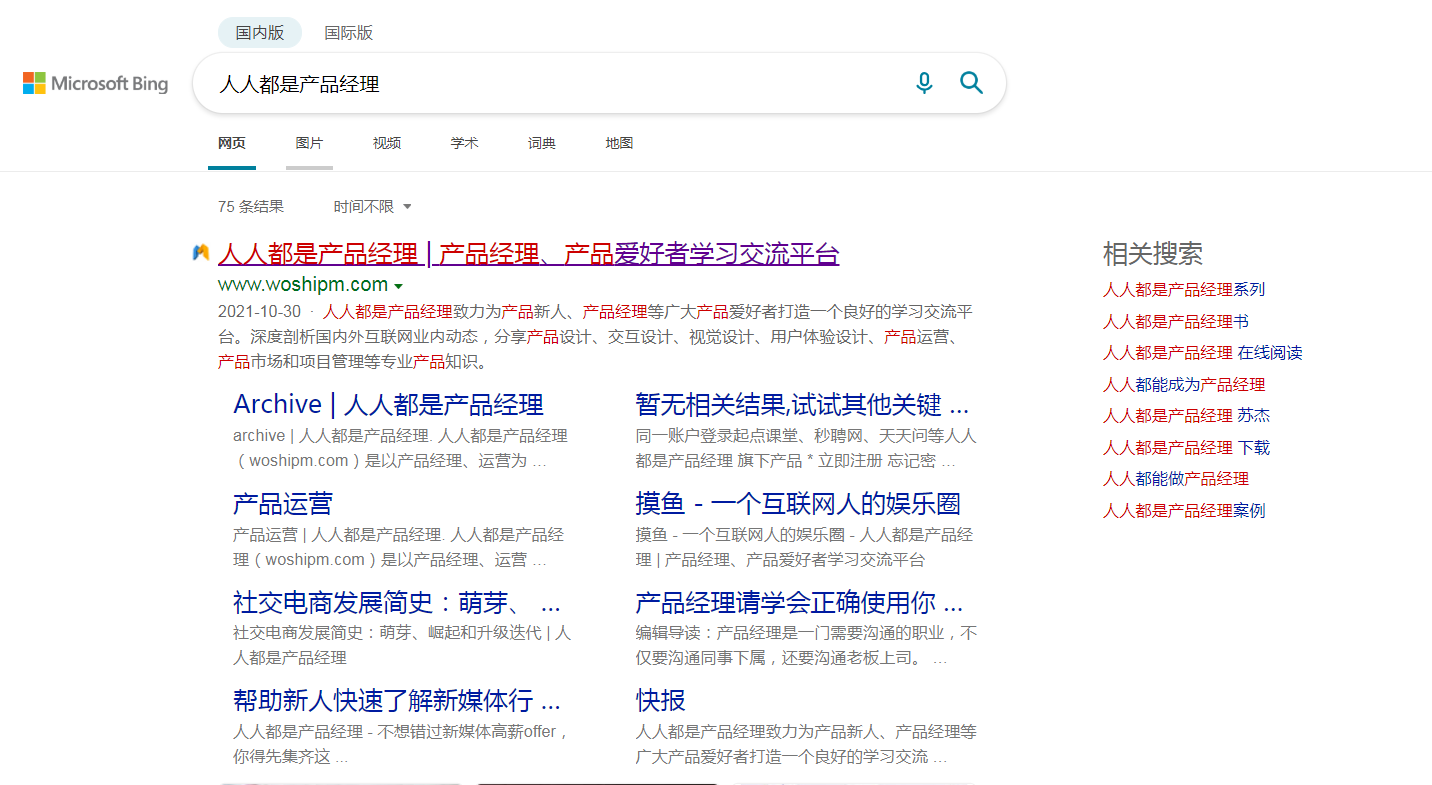Click the 摸鱼 娱乐圈 sublink
This screenshot has height=785, width=1432.
(x=797, y=503)
